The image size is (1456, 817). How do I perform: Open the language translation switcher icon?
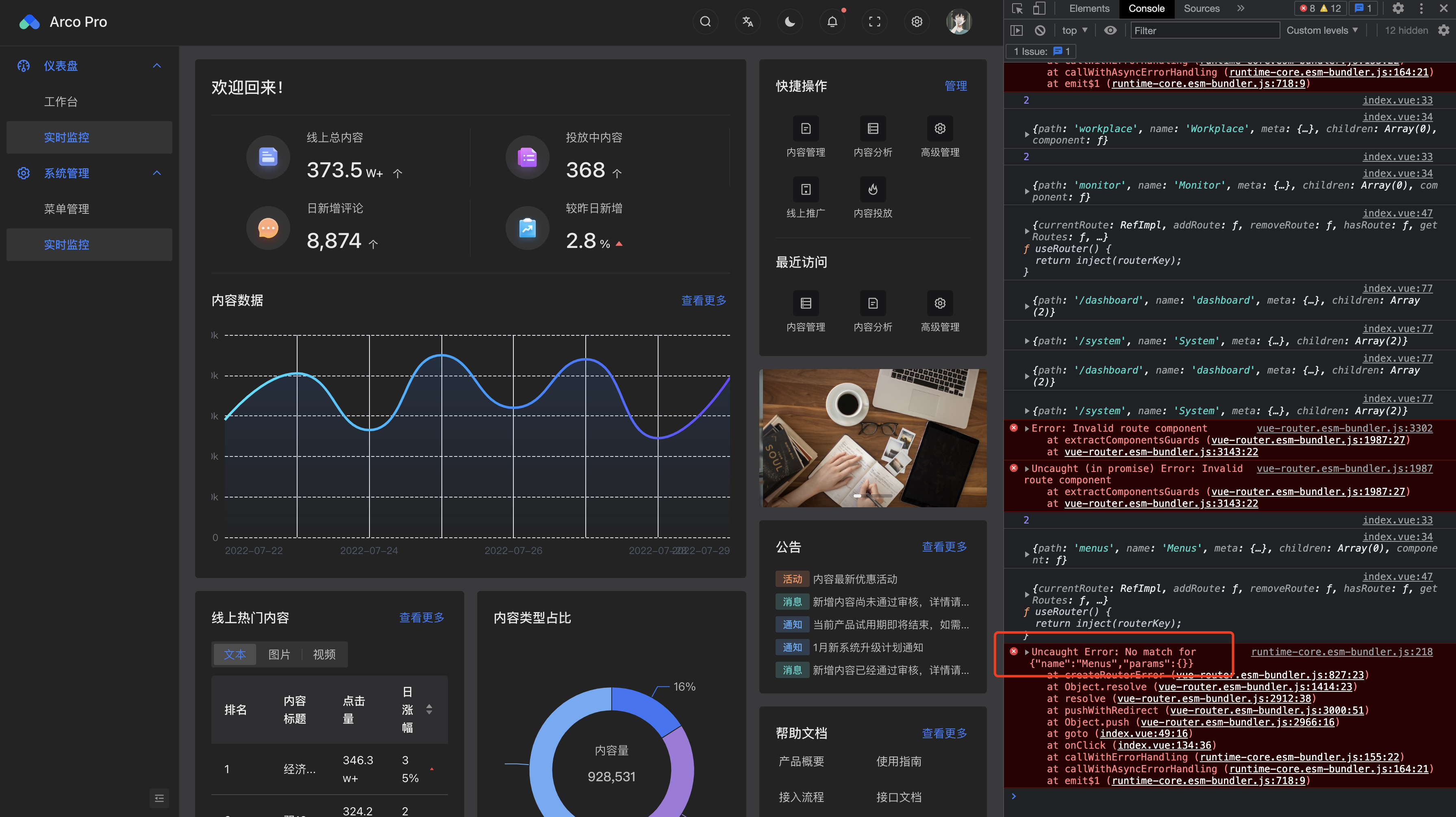click(x=747, y=22)
